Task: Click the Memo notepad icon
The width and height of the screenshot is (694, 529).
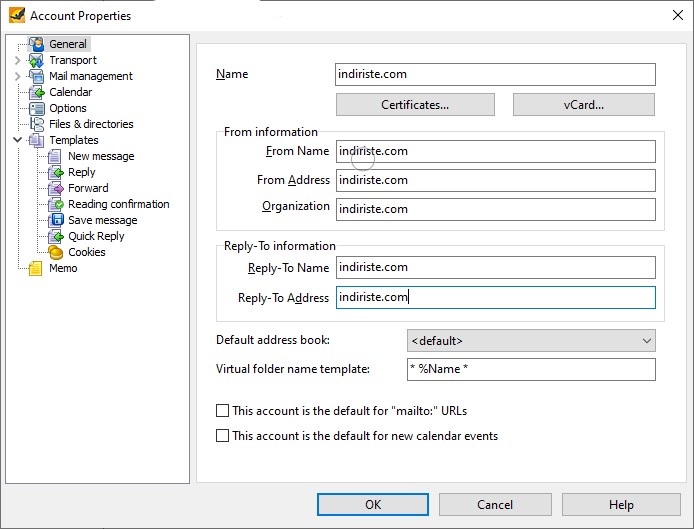Action: pyautogui.click(x=35, y=268)
